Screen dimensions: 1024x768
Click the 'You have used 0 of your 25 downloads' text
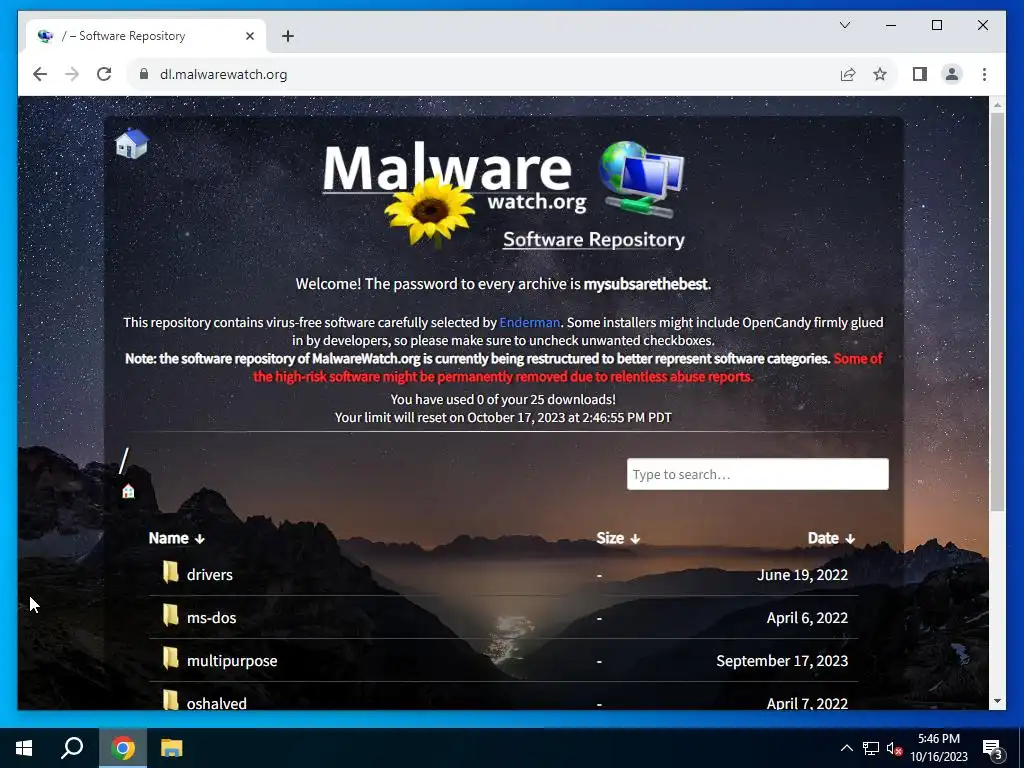pyautogui.click(x=503, y=399)
